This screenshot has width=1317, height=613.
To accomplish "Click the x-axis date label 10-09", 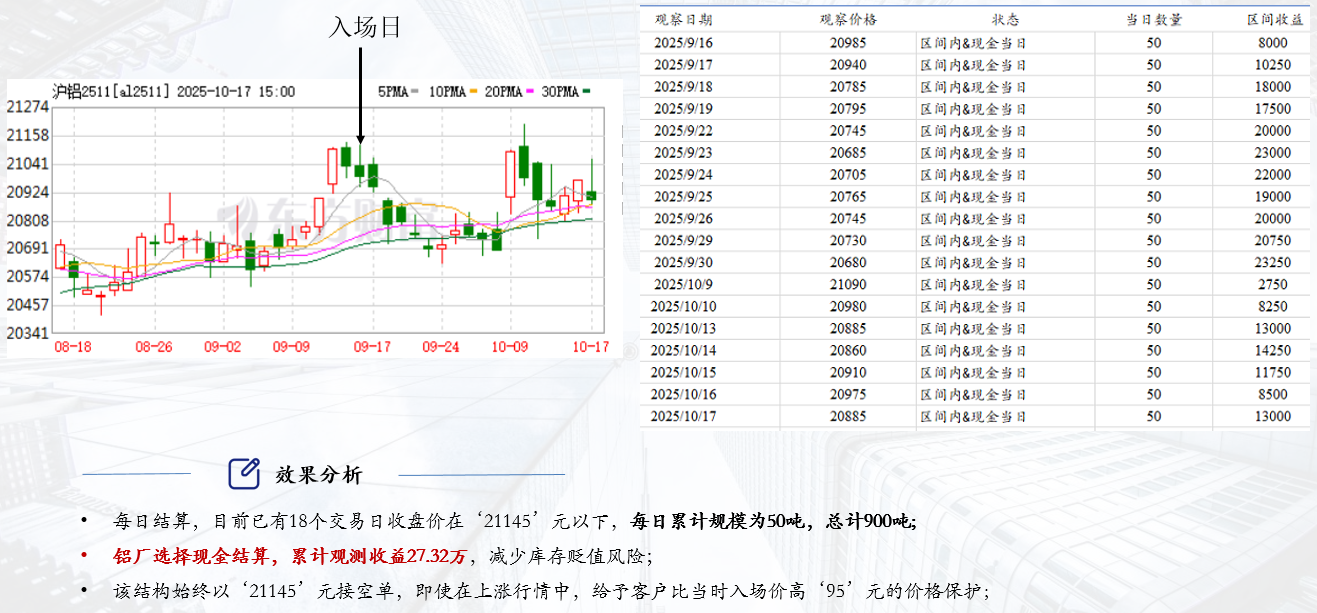I will (x=510, y=347).
